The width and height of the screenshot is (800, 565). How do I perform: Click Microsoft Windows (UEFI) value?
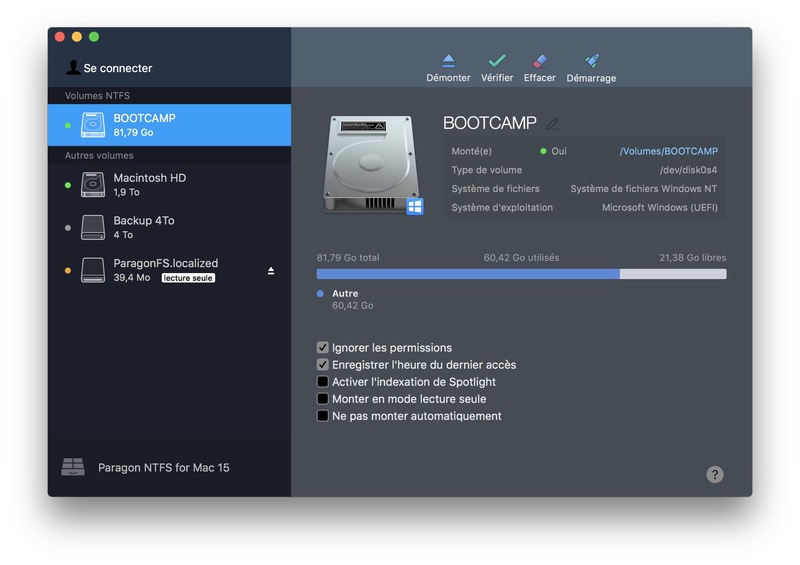point(660,208)
